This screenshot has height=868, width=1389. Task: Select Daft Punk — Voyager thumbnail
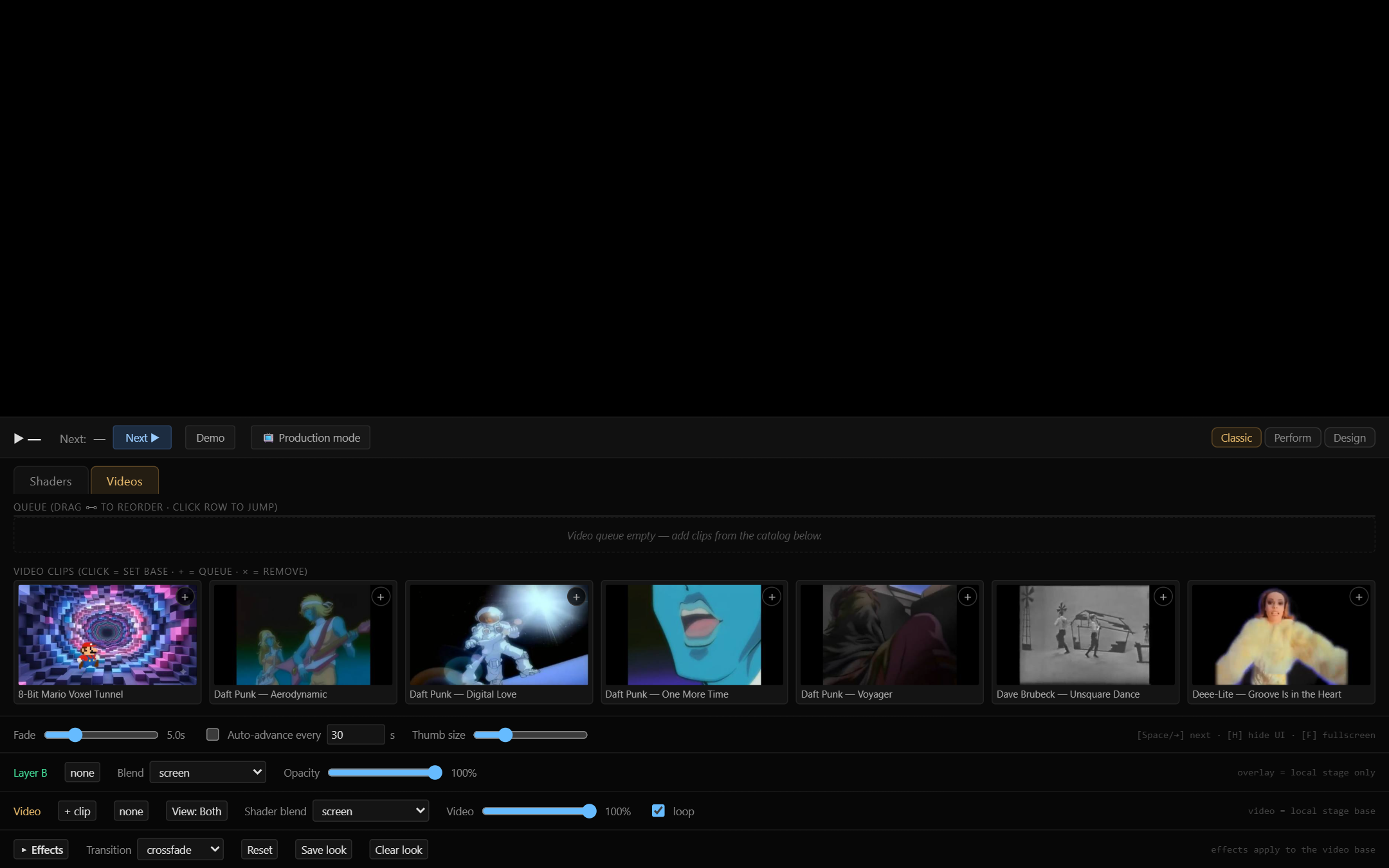[x=890, y=635]
